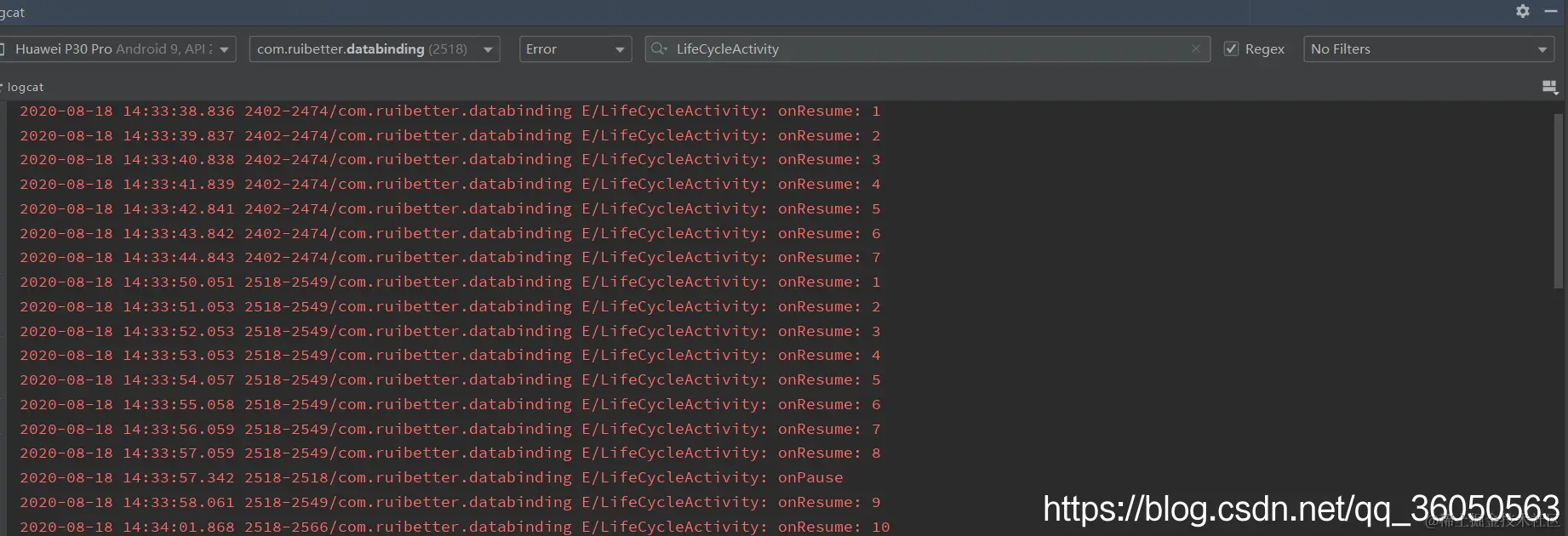Select log line 14:34:01.868 onResume: 10
The height and width of the screenshot is (536, 1568).
pos(455,527)
